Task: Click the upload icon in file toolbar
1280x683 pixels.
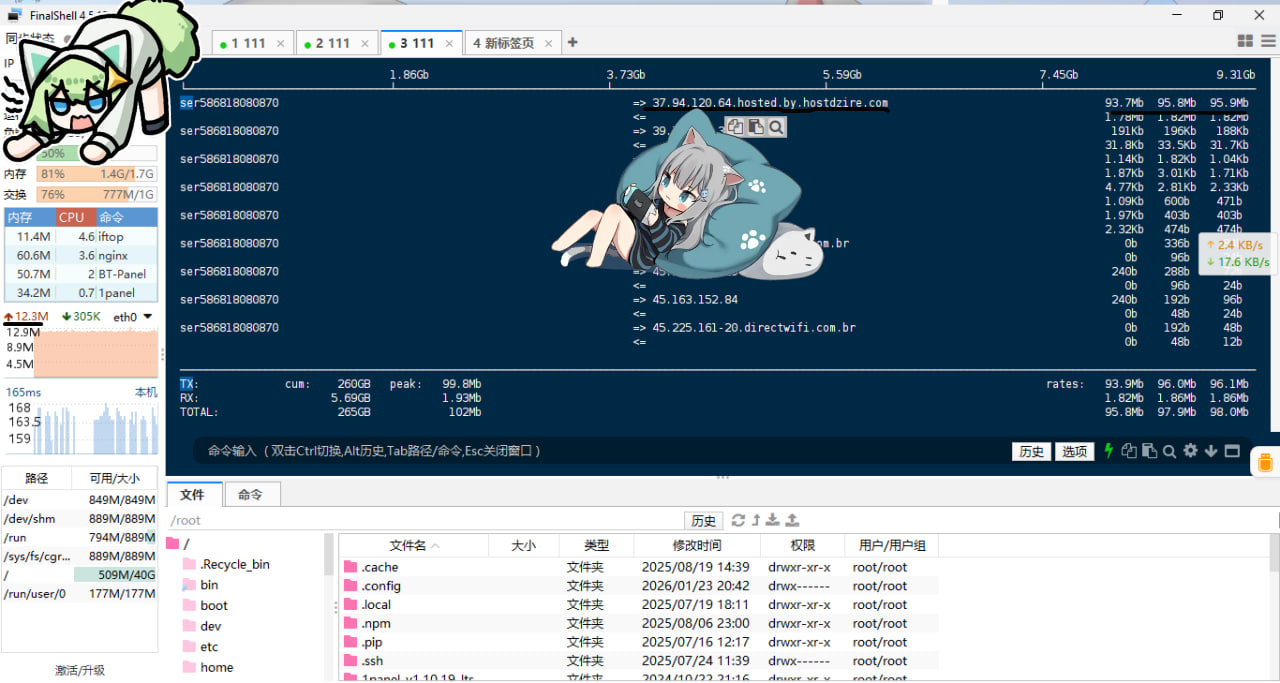Action: [792, 520]
